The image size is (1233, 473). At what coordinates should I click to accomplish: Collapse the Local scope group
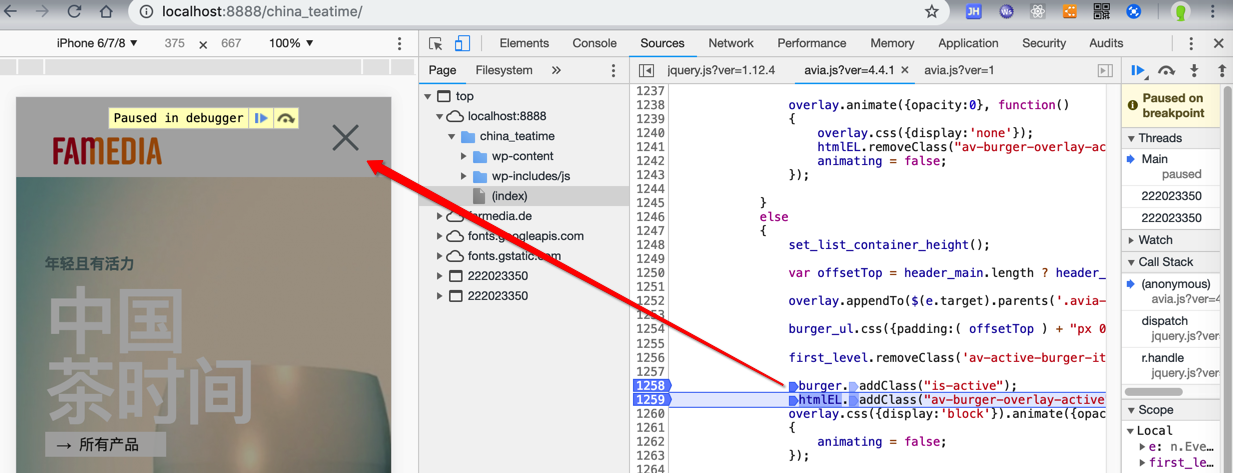(x=1132, y=431)
